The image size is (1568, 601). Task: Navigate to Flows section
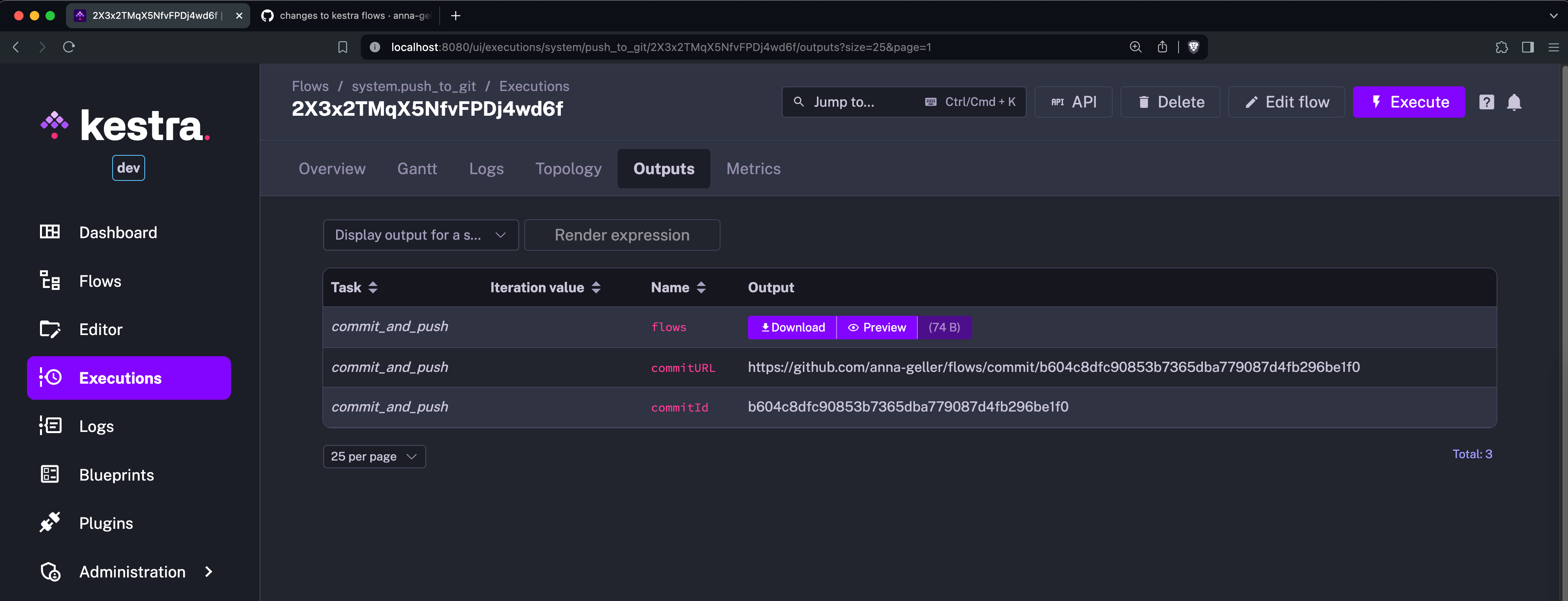point(100,280)
